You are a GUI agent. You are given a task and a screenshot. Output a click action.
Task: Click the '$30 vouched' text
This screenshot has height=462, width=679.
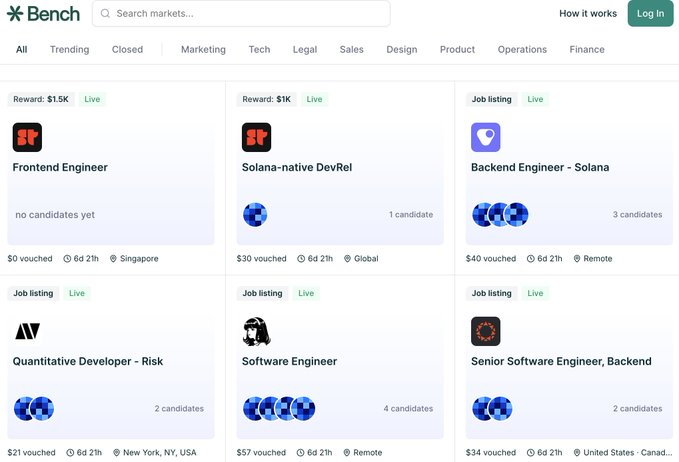click(262, 258)
